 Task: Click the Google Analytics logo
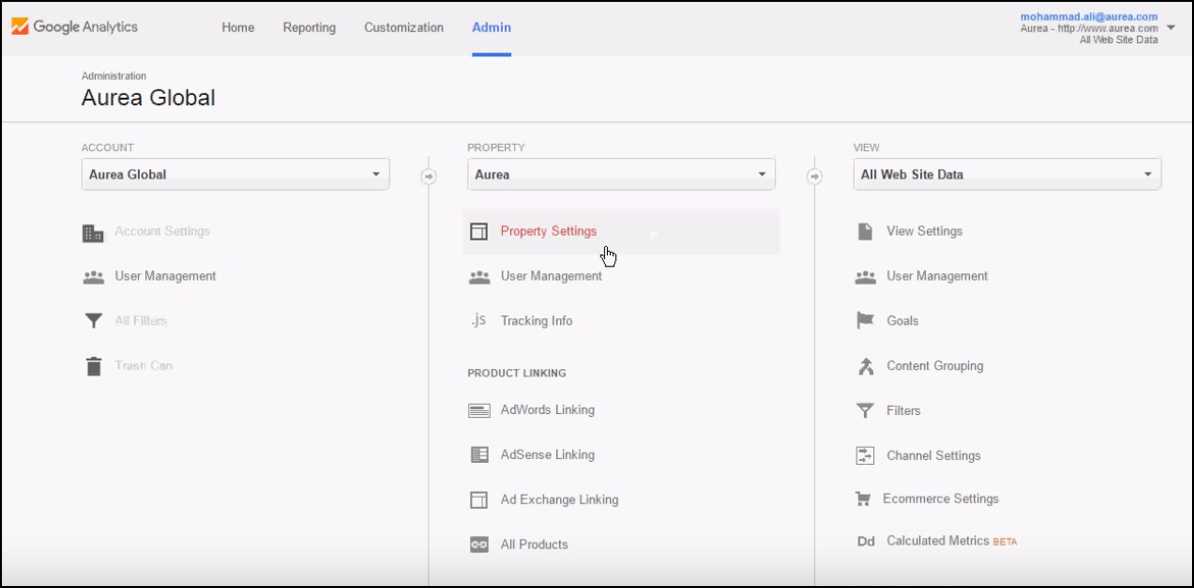click(74, 27)
